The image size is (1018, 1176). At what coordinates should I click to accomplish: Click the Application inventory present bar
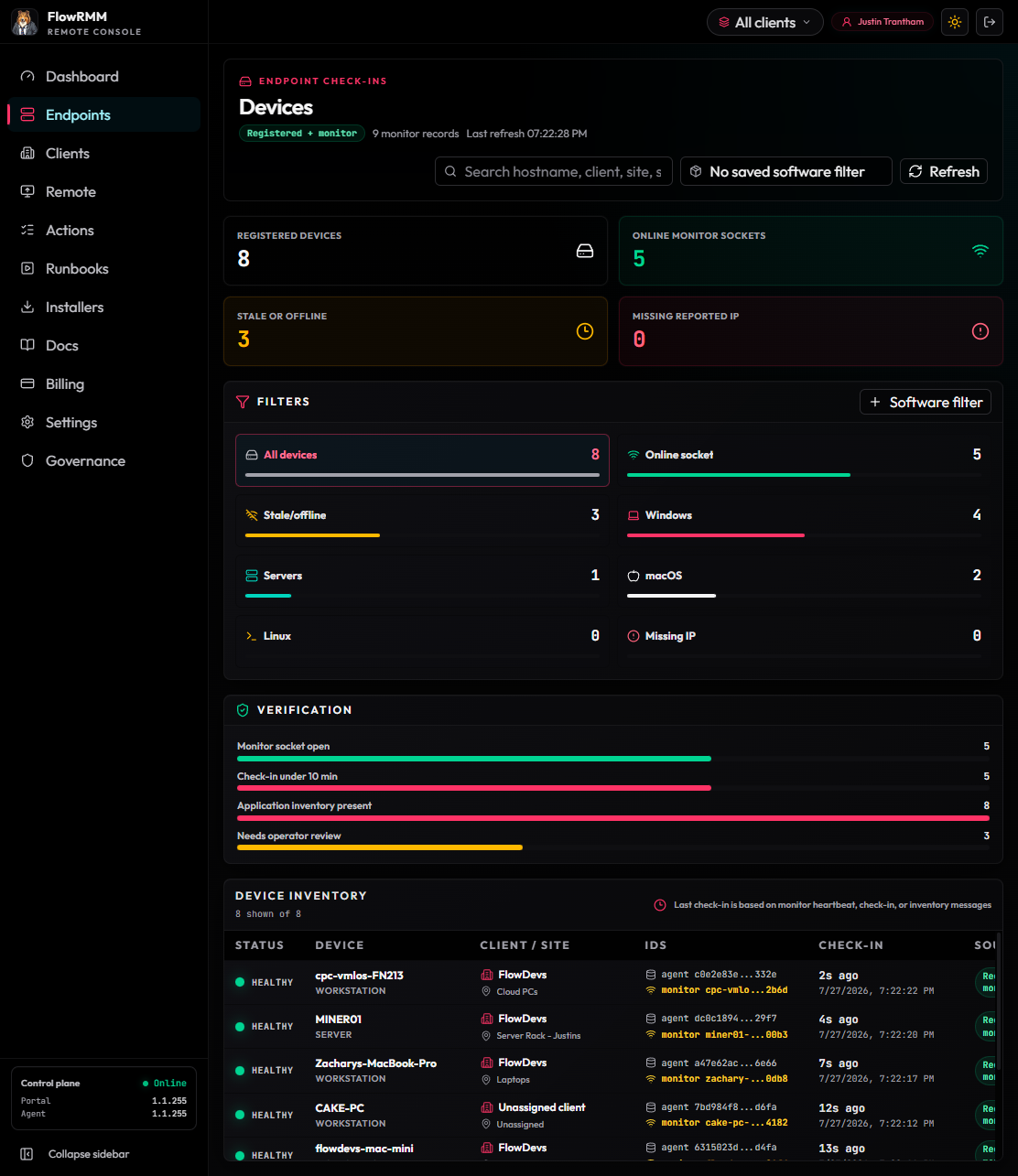613,818
